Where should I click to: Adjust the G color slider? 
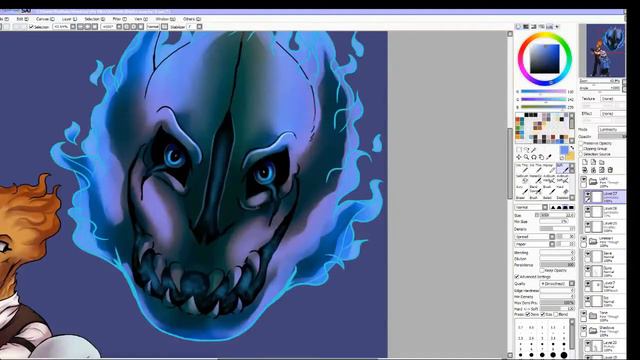[x=544, y=99]
